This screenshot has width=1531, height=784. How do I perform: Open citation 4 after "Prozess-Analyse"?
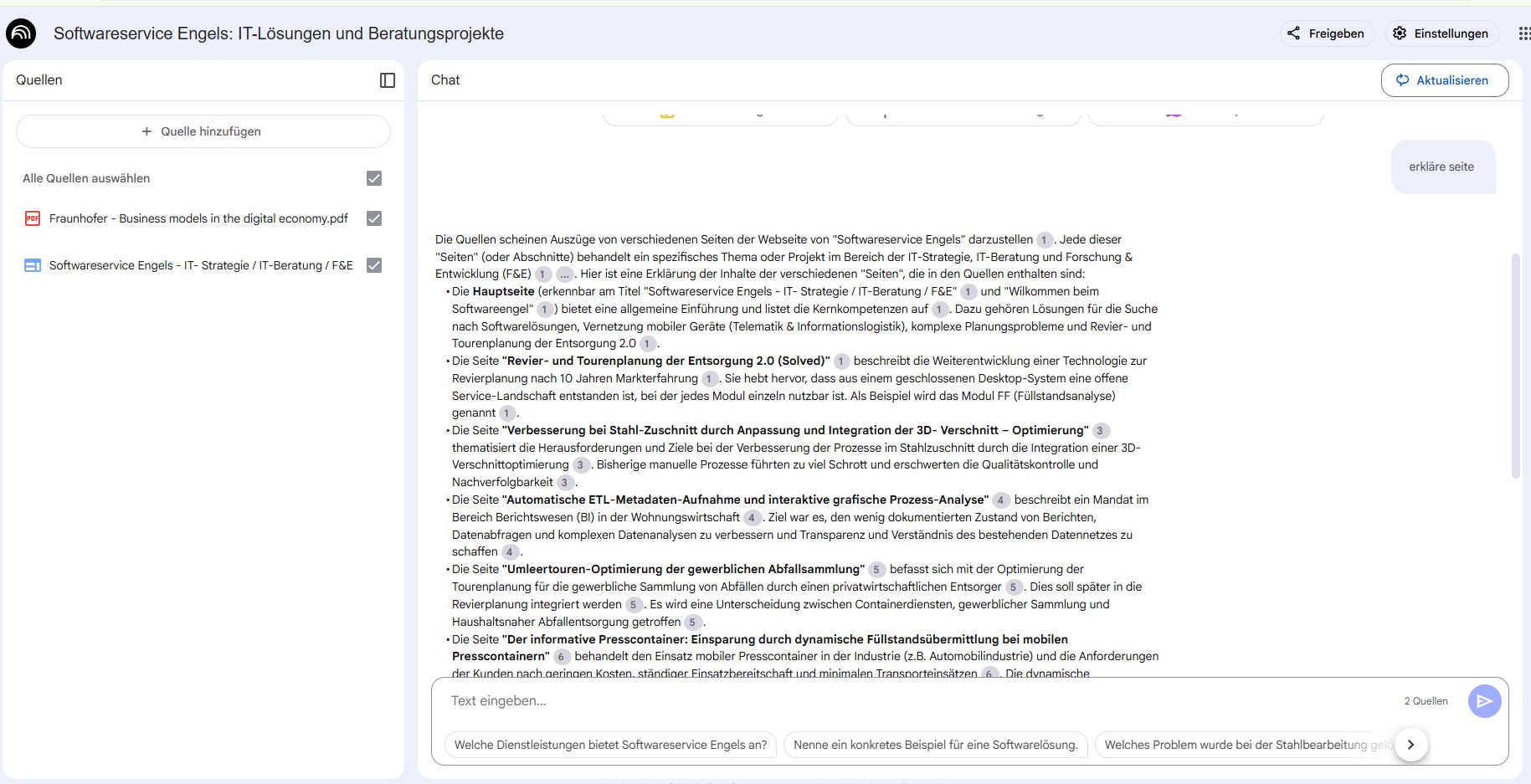999,500
